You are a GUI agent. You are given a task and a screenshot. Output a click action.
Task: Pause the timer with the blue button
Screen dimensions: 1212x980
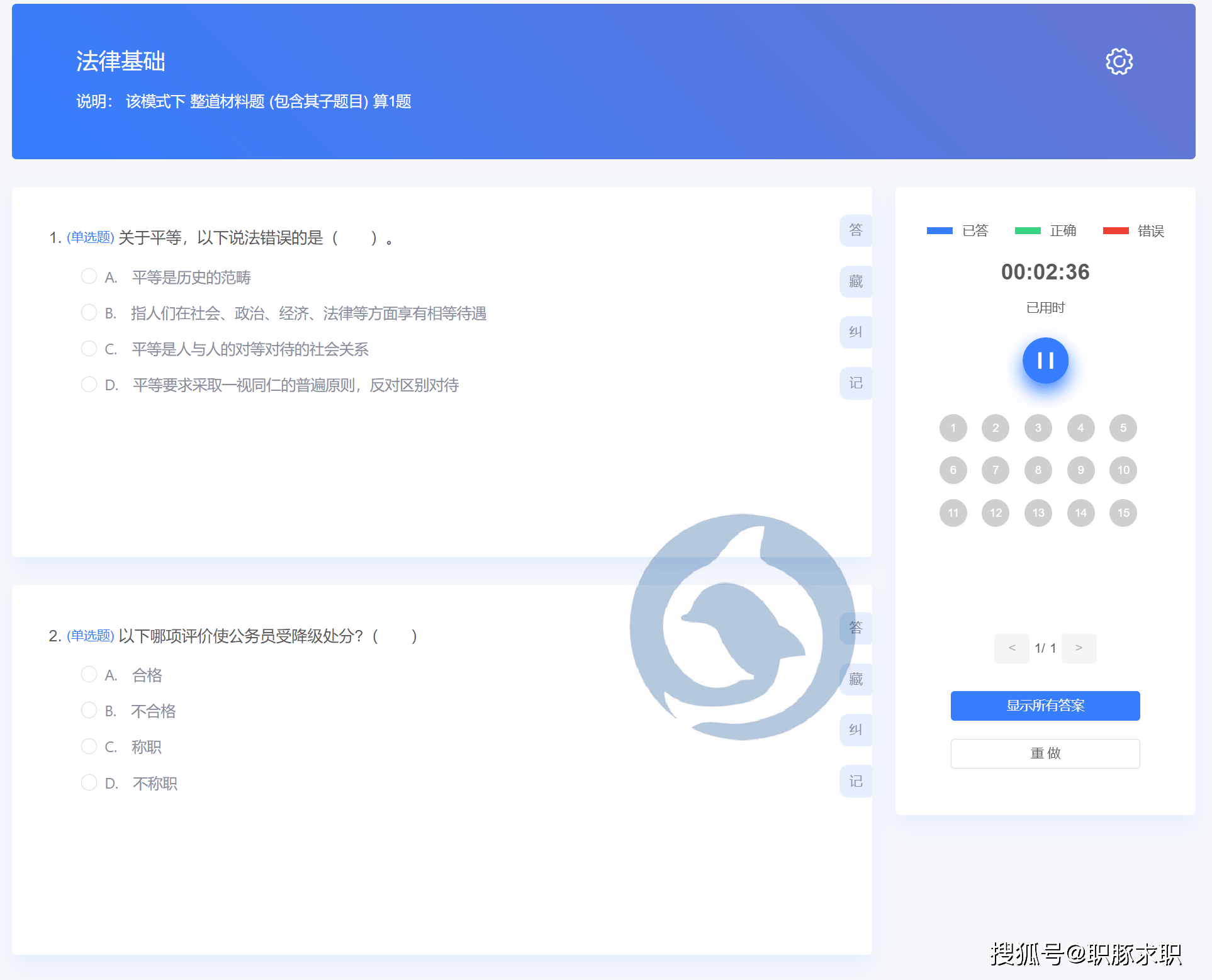point(1045,361)
